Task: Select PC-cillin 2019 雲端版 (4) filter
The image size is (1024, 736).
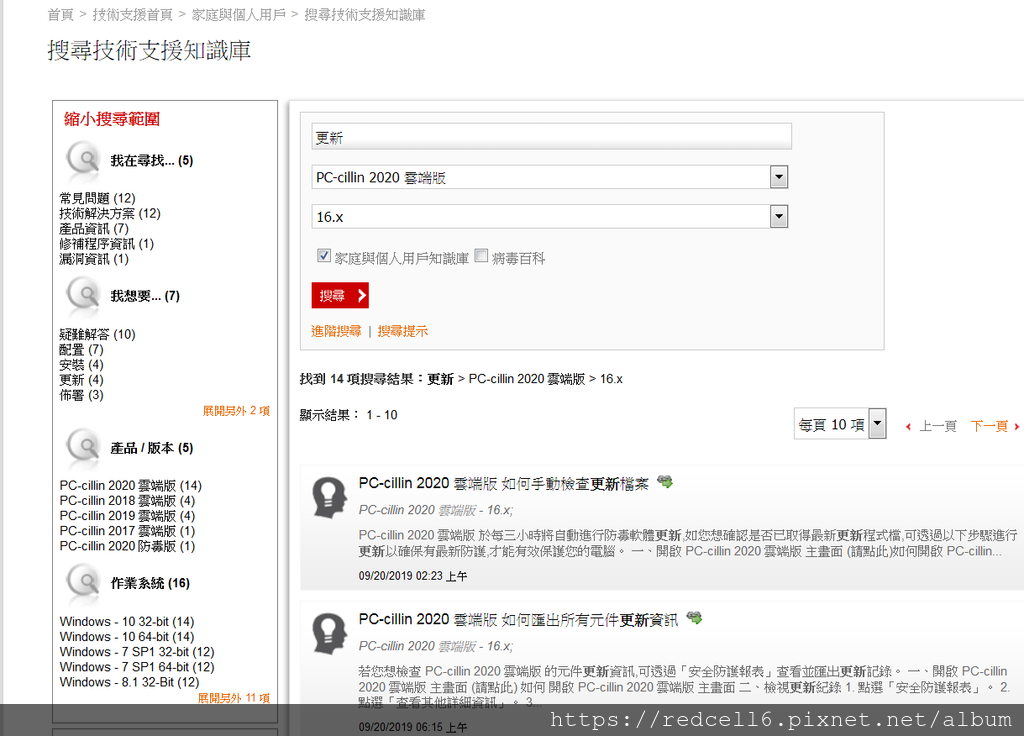Action: click(x=127, y=515)
